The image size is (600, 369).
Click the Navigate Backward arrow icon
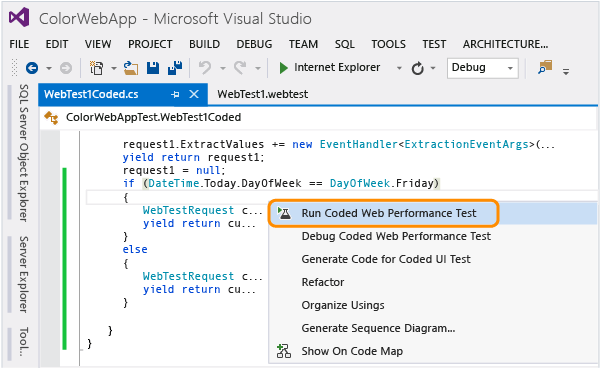coord(32,68)
